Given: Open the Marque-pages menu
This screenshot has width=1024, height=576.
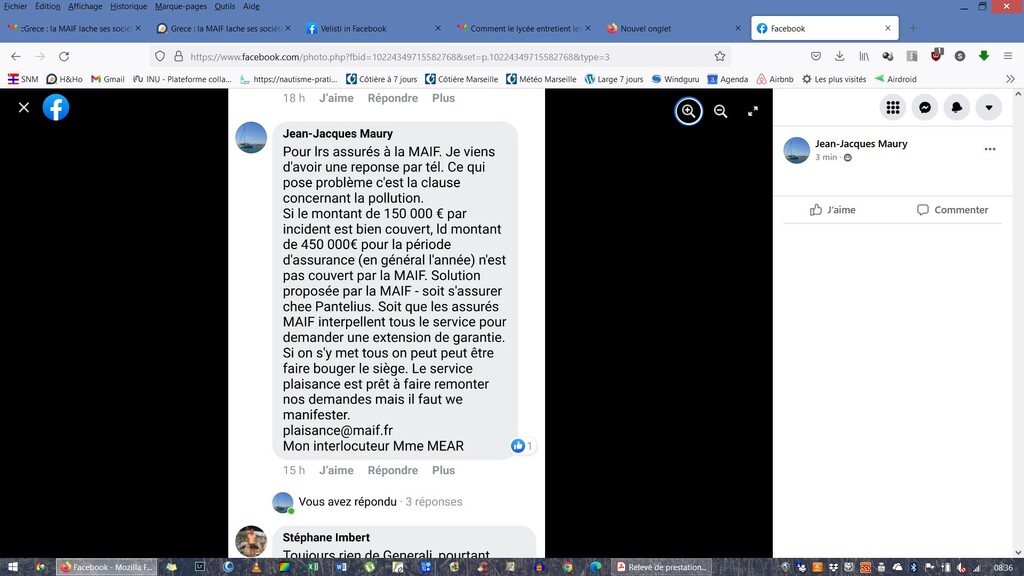Looking at the screenshot, I should click(x=181, y=7).
